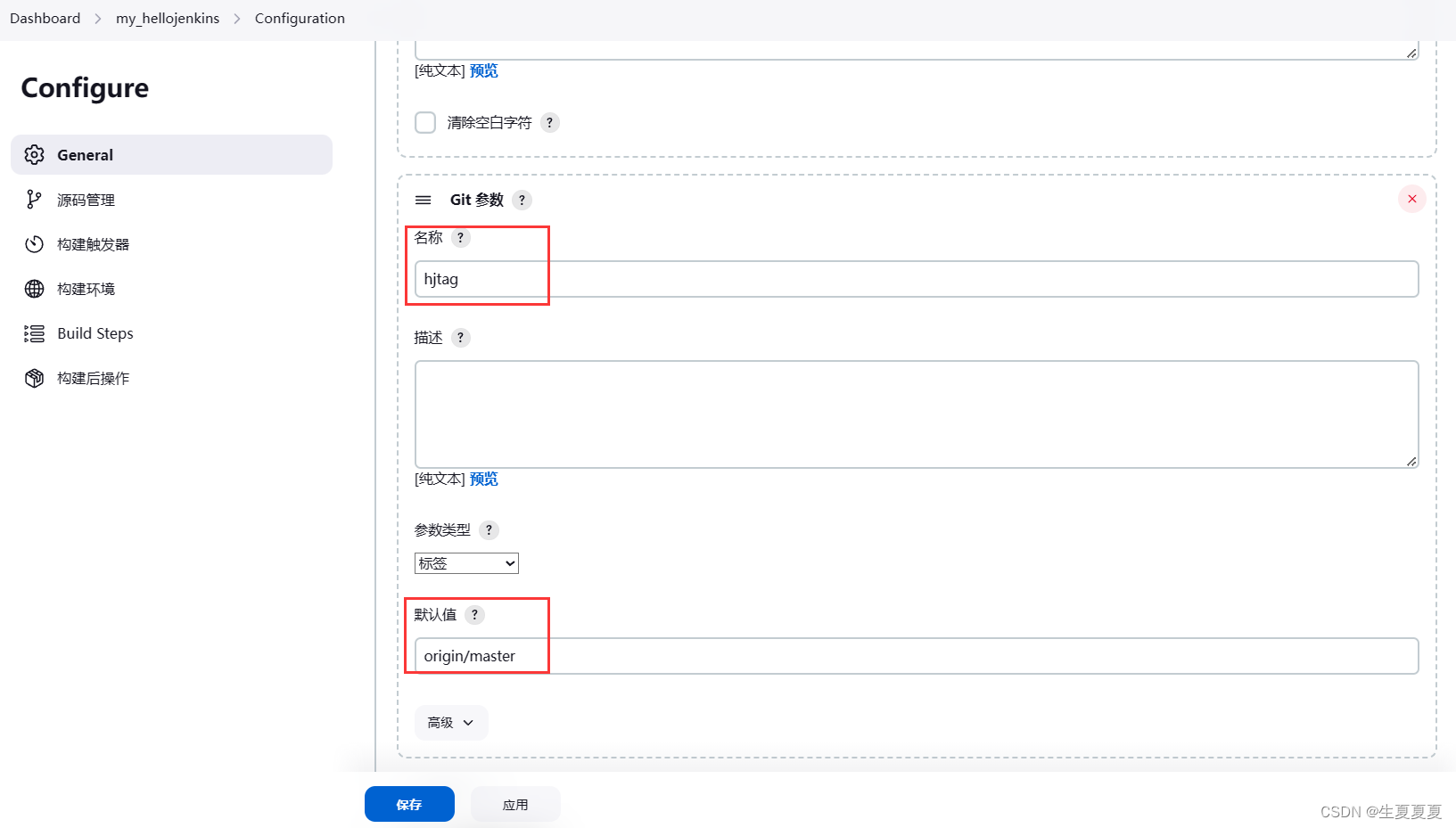The width and height of the screenshot is (1456, 828).
Task: Click the General gear icon
Action: 34,155
